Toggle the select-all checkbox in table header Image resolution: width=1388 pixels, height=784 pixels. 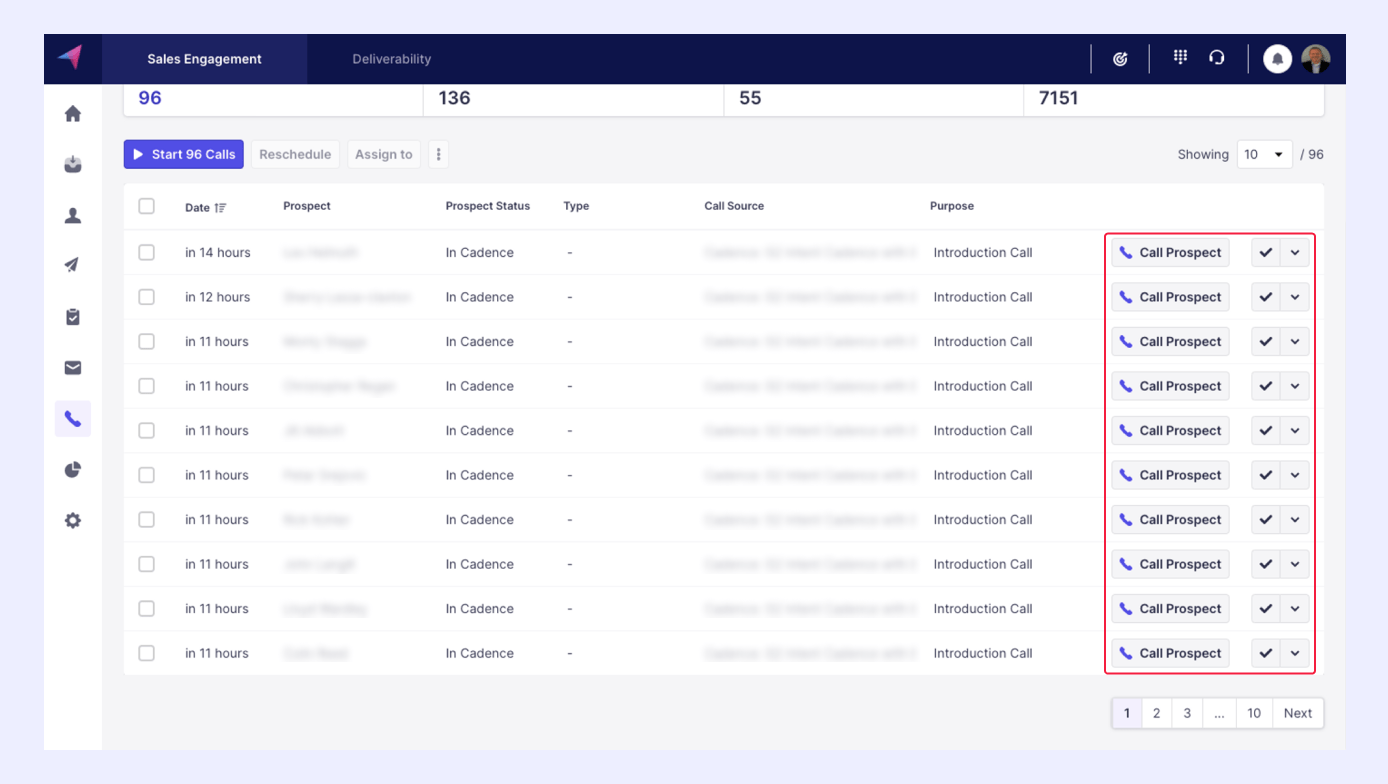[x=147, y=206]
